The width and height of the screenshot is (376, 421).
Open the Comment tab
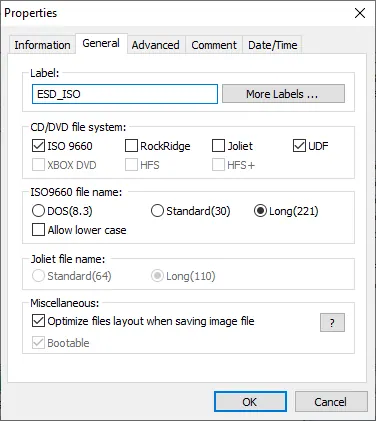click(214, 45)
